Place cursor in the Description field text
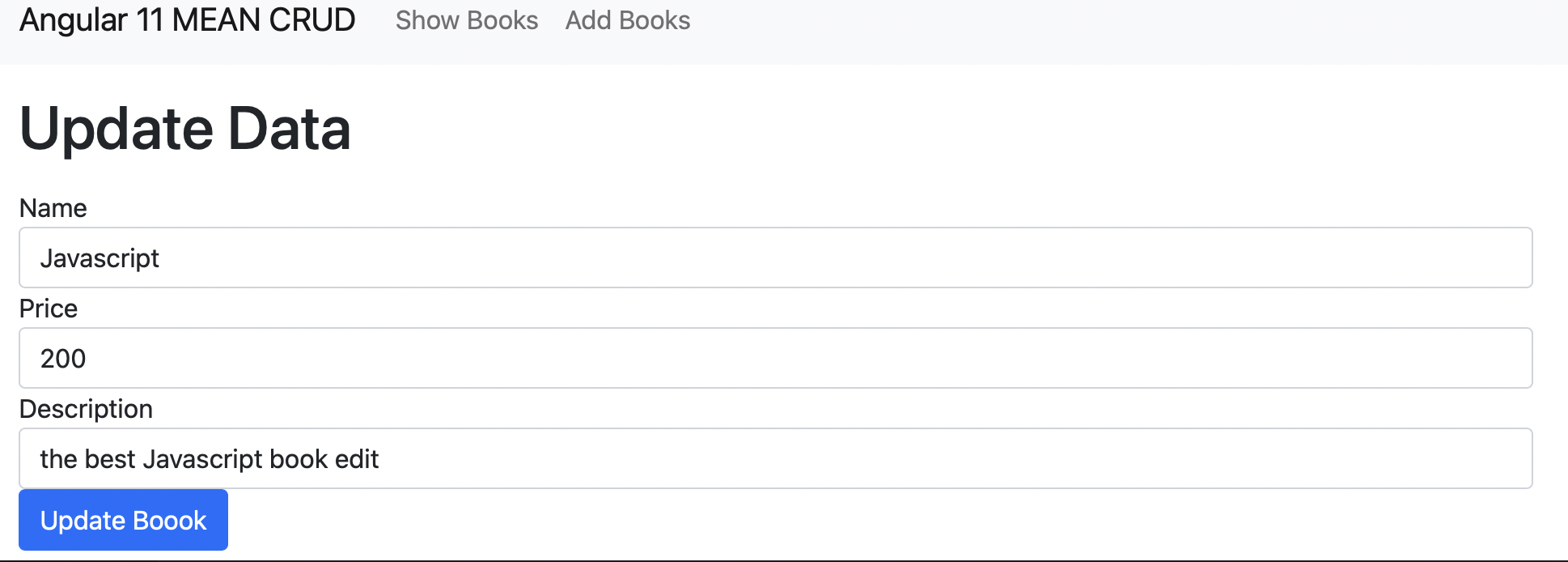 pos(210,458)
